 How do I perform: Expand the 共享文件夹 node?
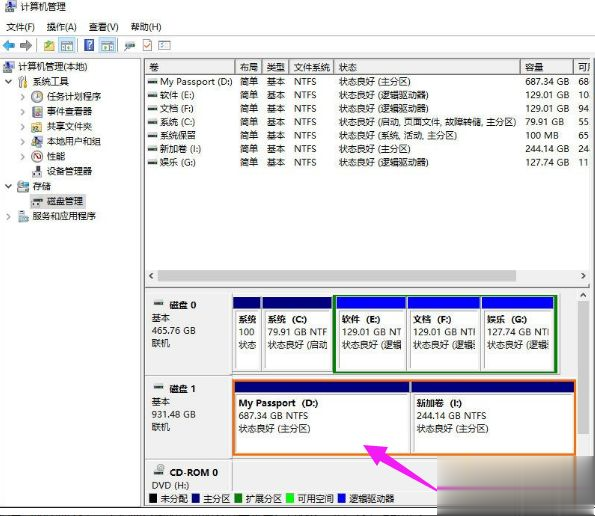(23, 126)
